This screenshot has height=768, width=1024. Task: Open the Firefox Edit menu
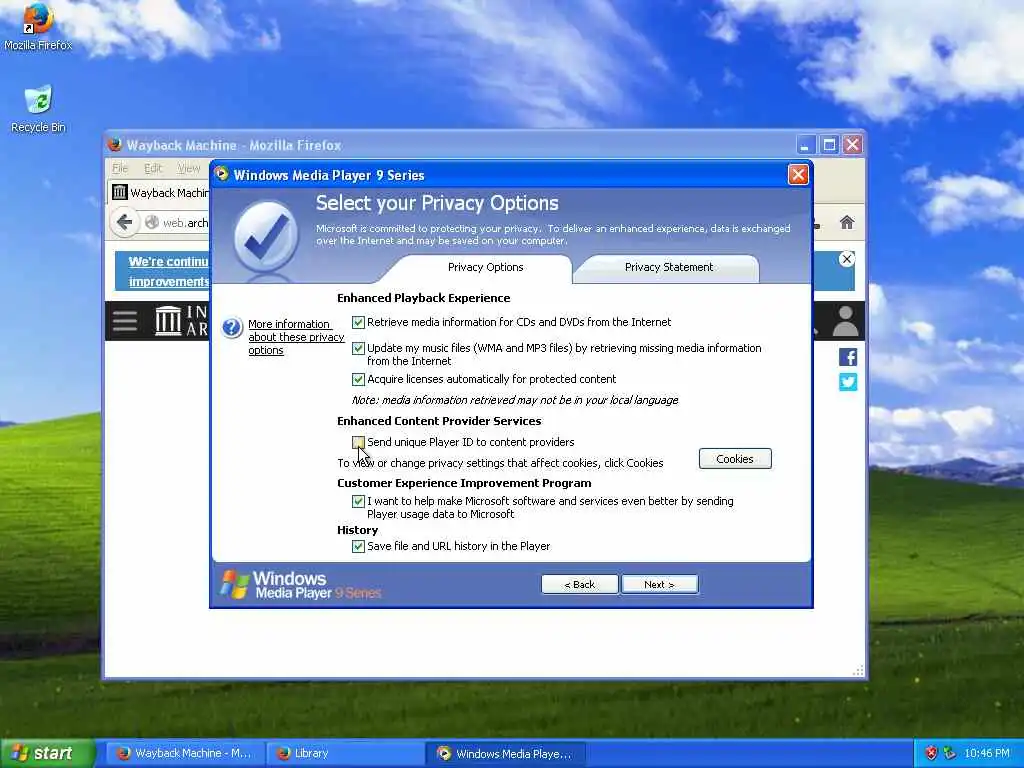pyautogui.click(x=153, y=168)
